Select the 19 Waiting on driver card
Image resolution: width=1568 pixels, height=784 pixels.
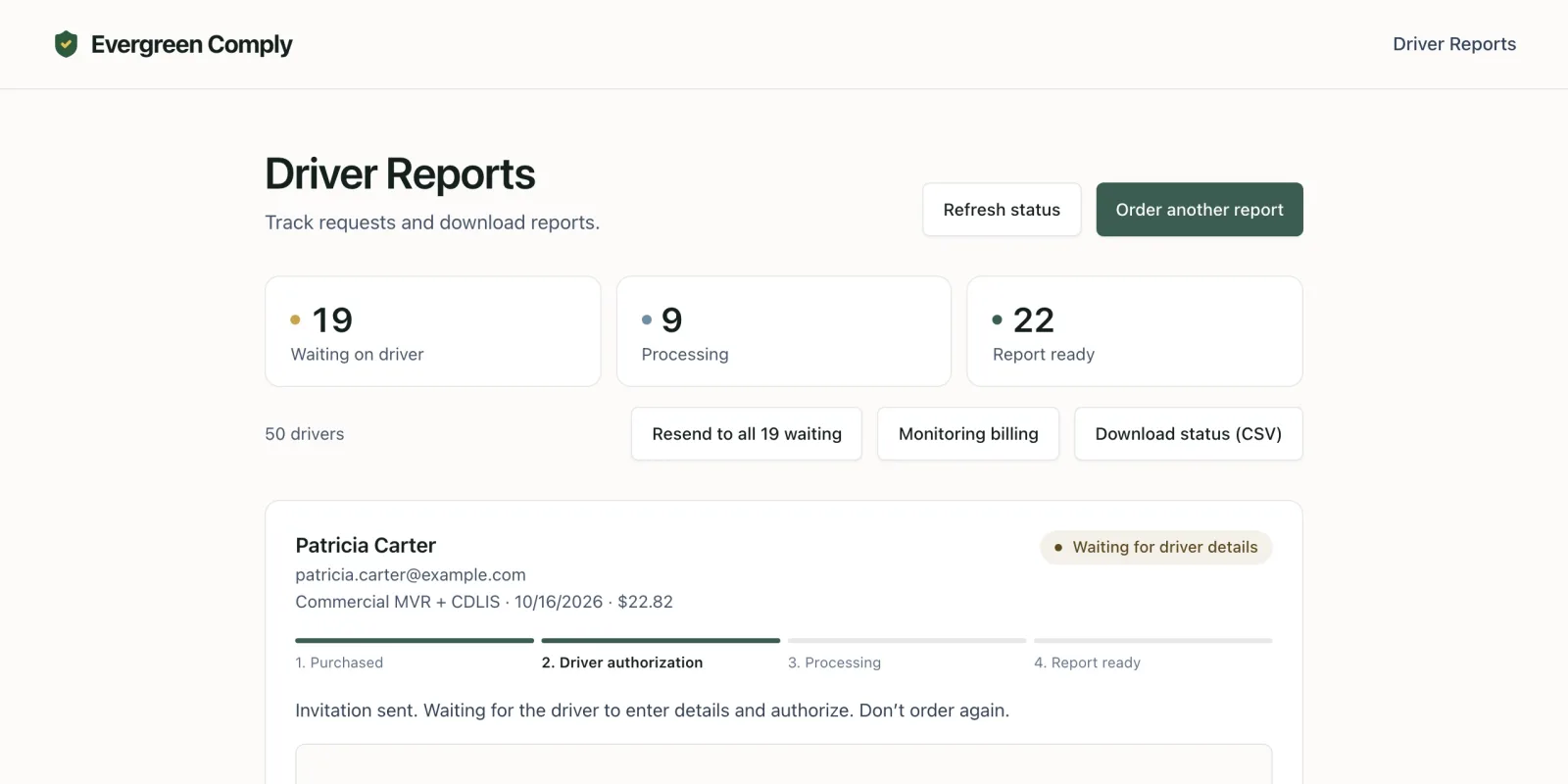432,331
